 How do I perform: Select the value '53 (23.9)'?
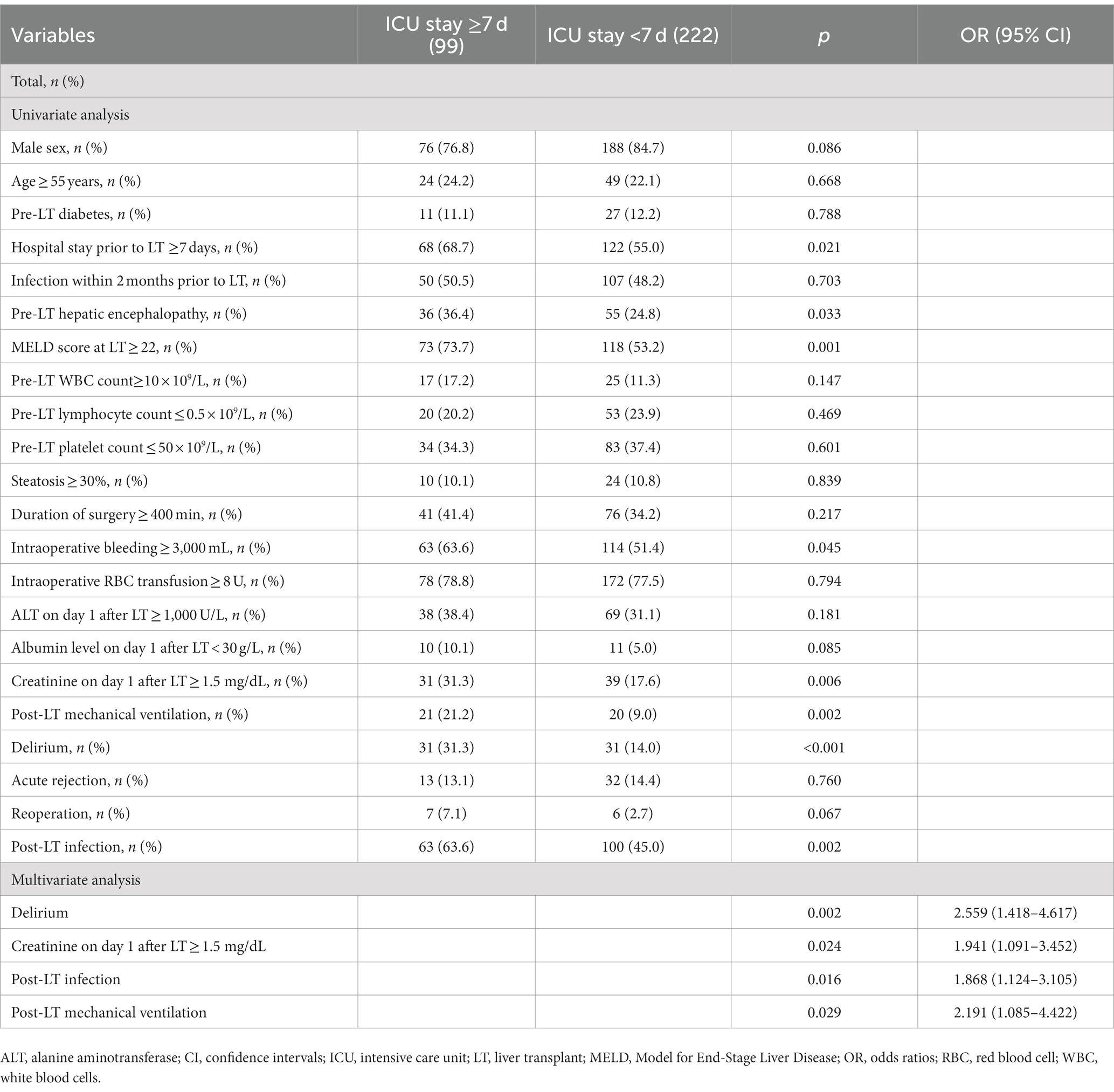633,414
